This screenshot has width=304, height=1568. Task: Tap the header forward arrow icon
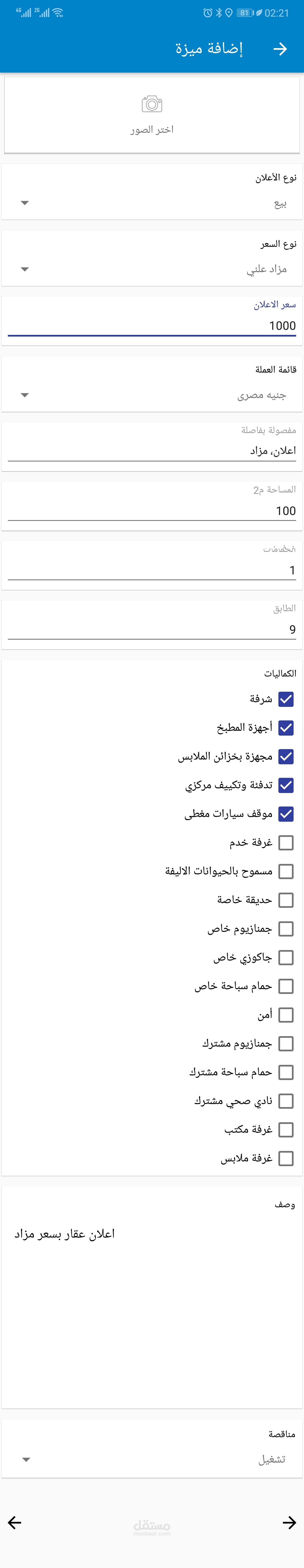(x=280, y=49)
